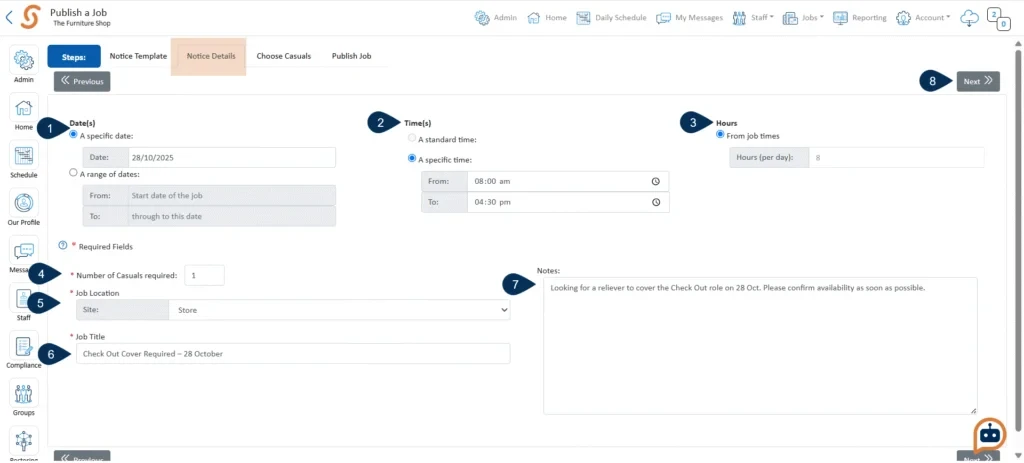
Task: Click the cloud download icon
Action: pyautogui.click(x=969, y=18)
